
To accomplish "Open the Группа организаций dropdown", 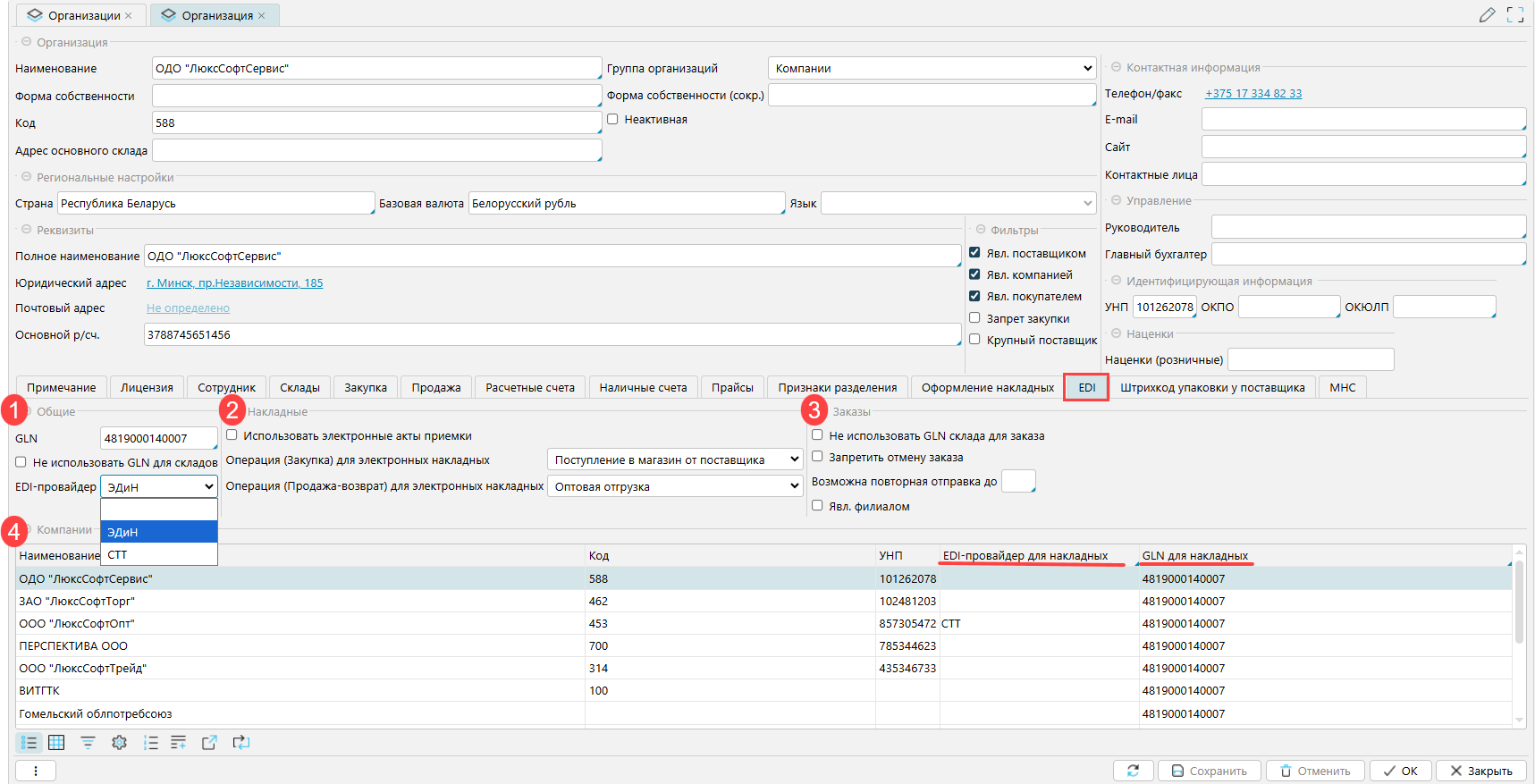I will [x=932, y=69].
